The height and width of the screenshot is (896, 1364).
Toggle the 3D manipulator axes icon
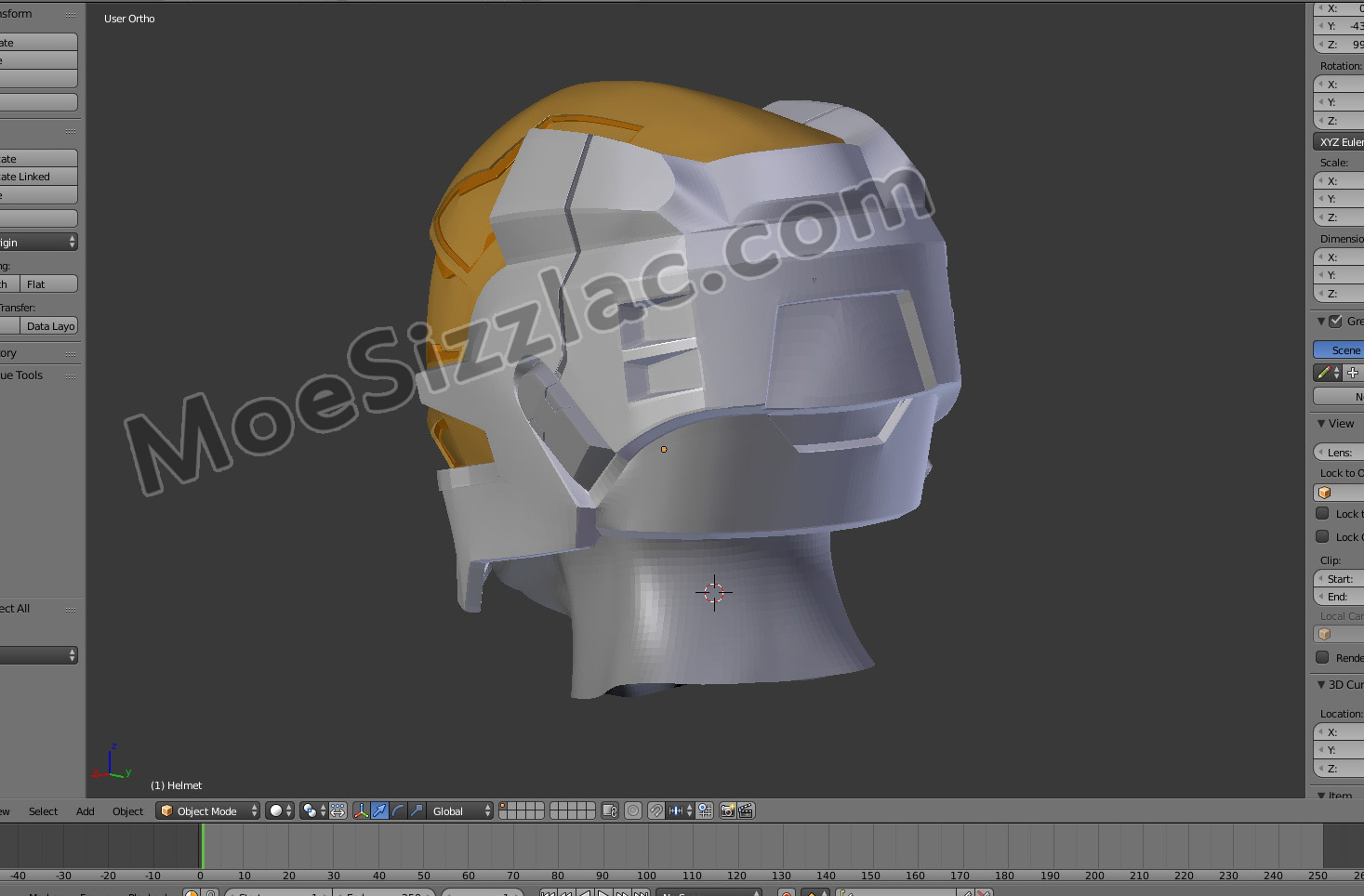361,810
